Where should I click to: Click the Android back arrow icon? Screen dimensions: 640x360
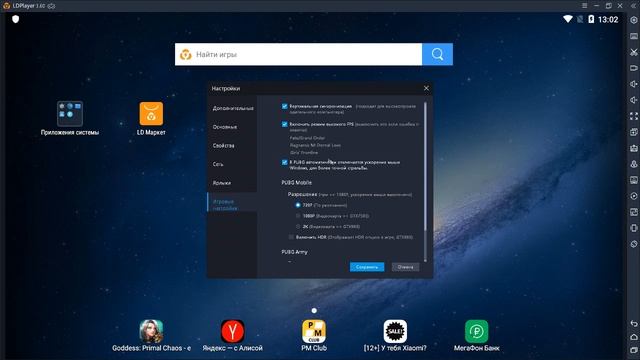click(x=634, y=323)
